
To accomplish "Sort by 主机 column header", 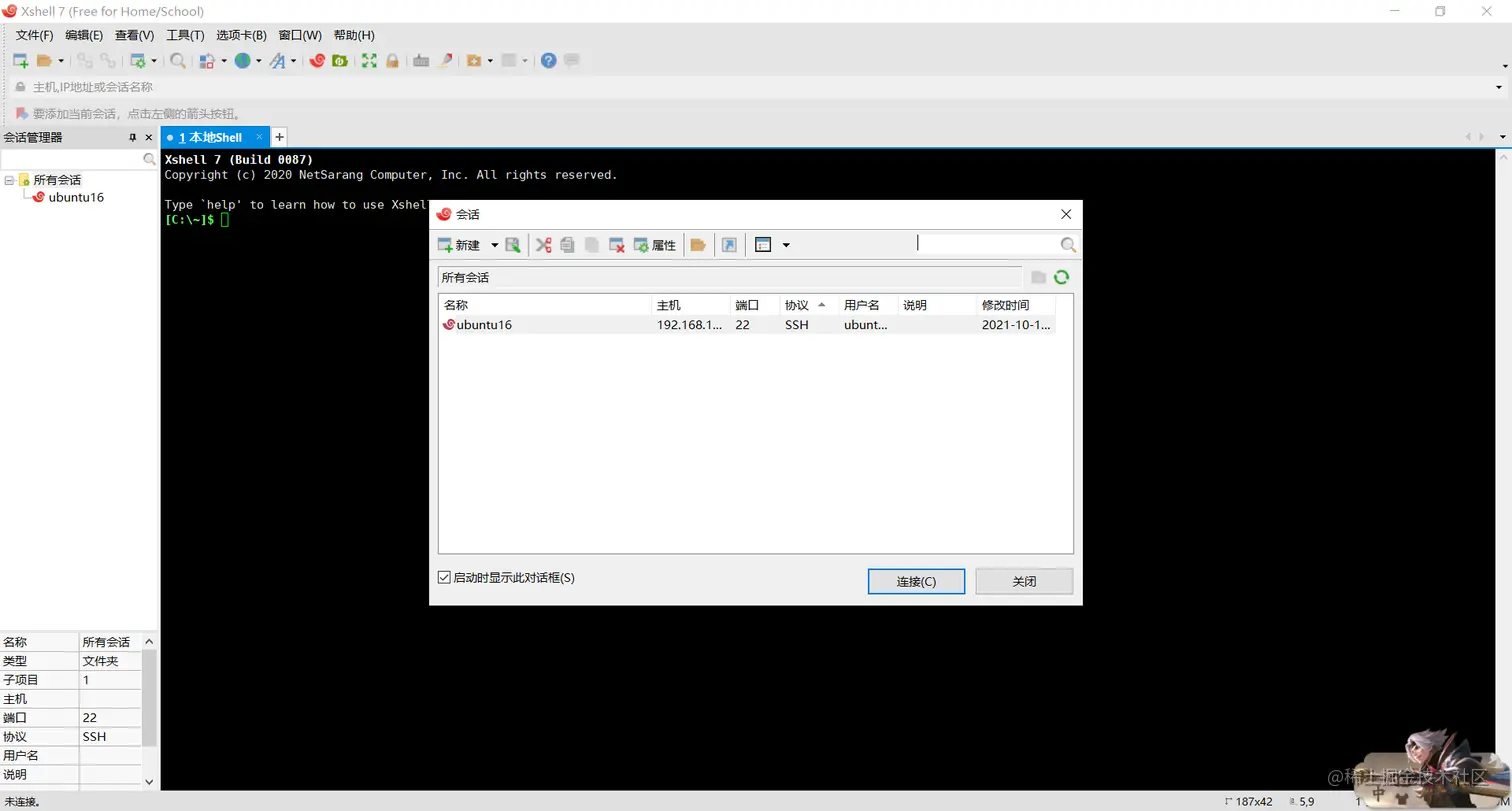I will pos(691,305).
